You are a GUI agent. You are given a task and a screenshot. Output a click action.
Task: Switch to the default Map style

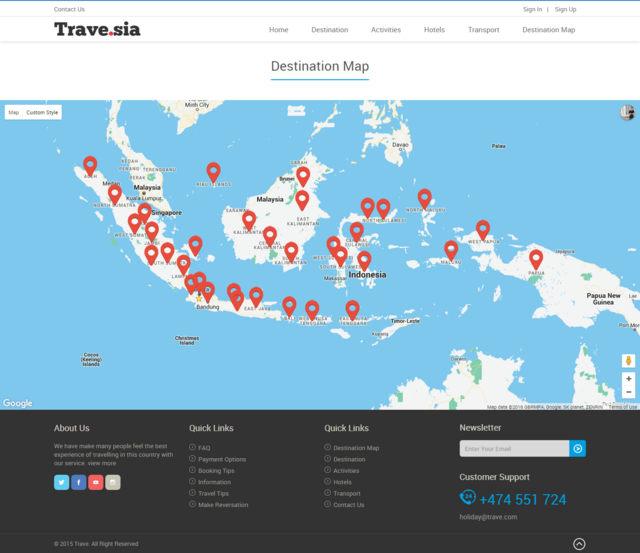coord(14,112)
